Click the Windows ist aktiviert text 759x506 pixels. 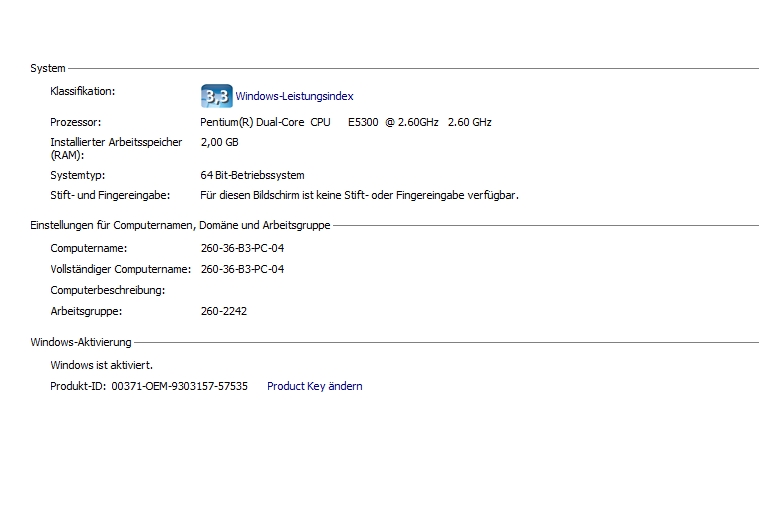coord(102,365)
